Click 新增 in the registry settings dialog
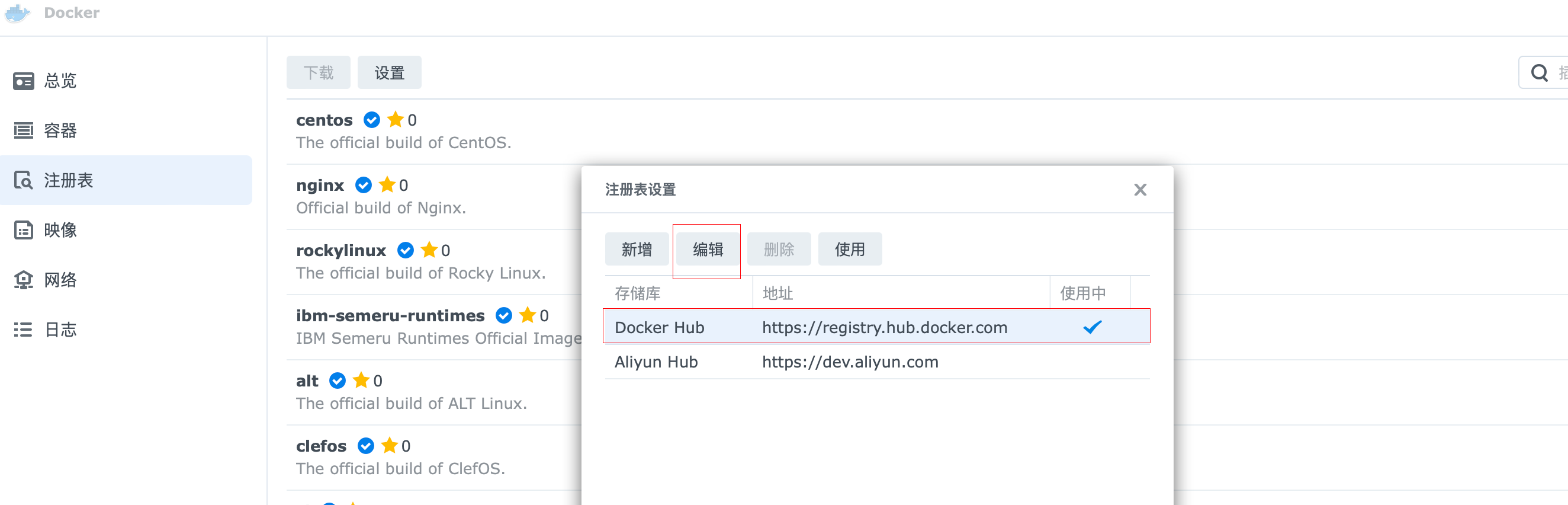The image size is (1568, 505). 637,250
